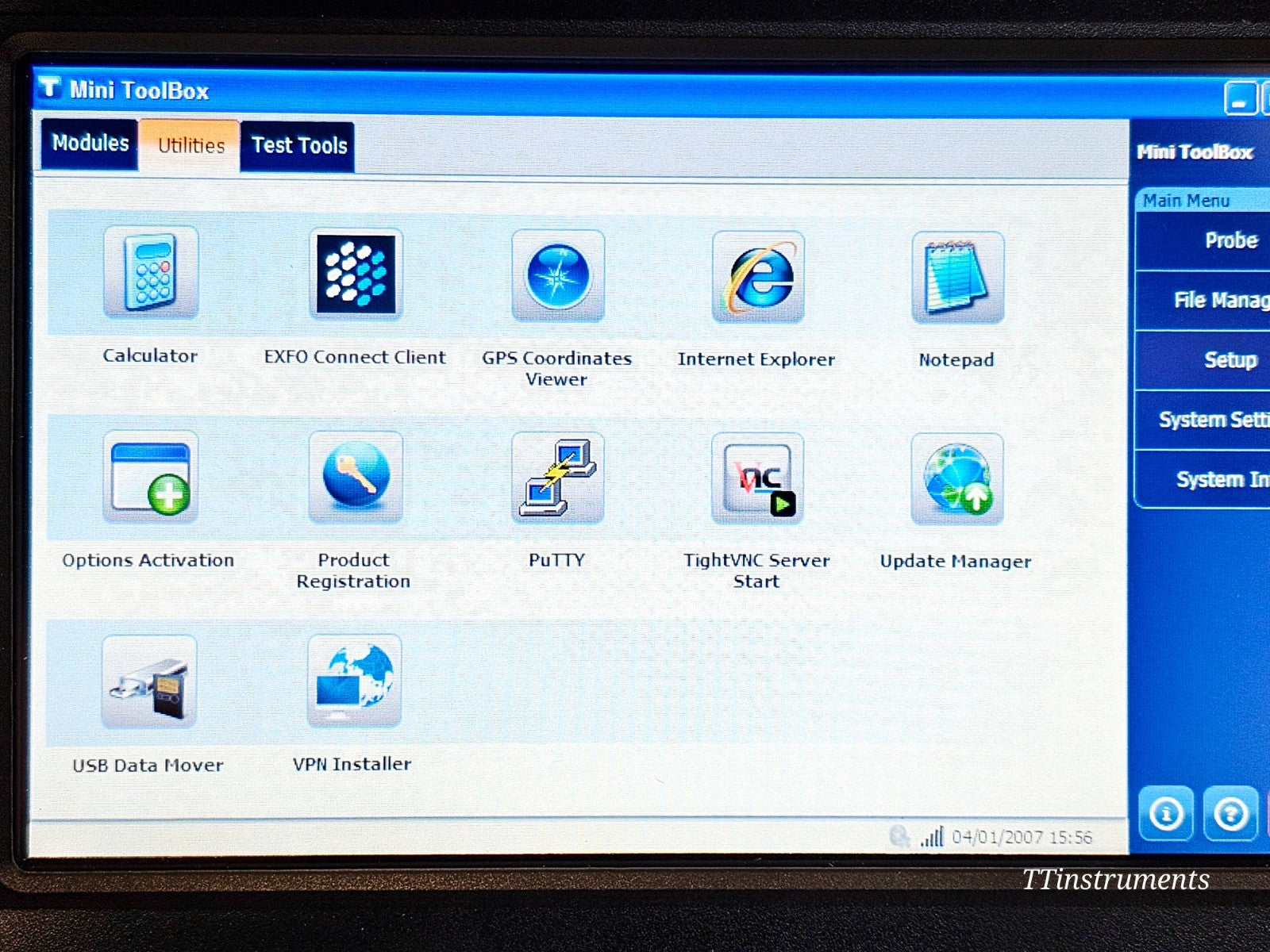Open the Calculator utility
Viewport: 1270px width, 952px height.
coord(151,274)
